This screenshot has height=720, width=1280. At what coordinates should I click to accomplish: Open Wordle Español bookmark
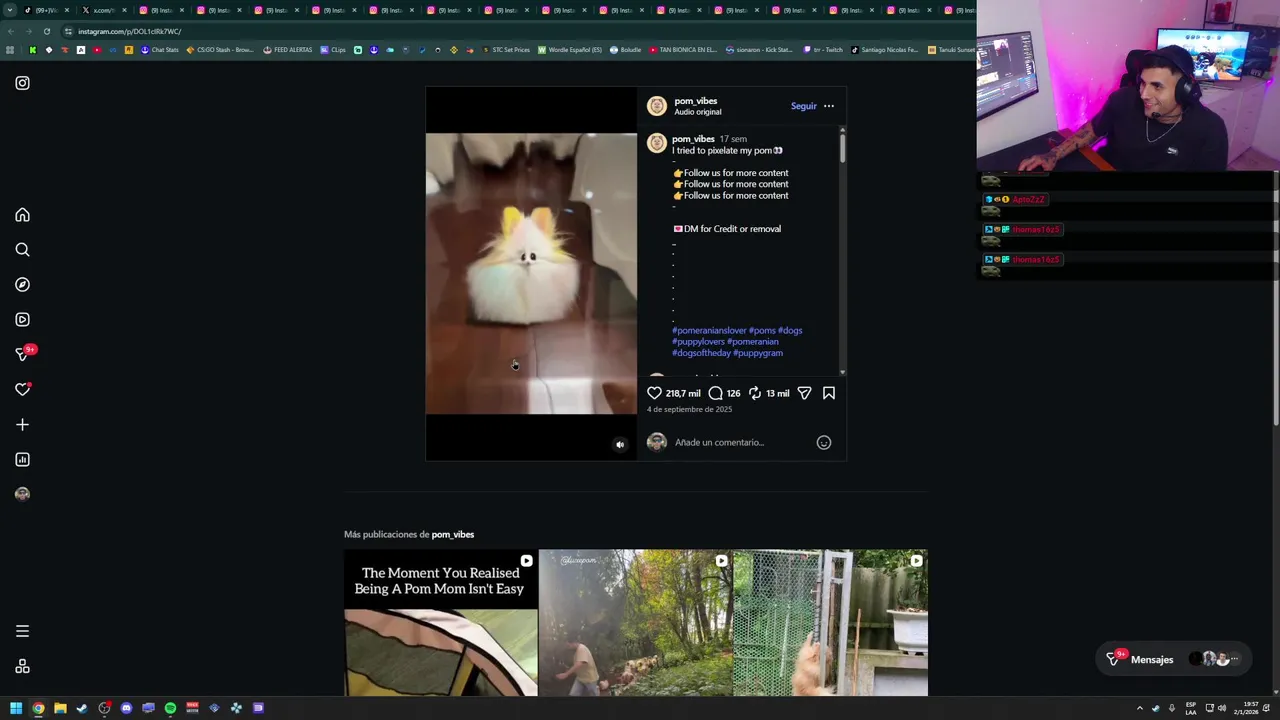(x=570, y=50)
